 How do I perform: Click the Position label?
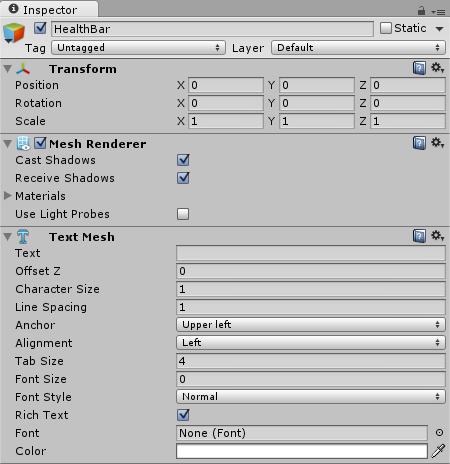point(37,85)
